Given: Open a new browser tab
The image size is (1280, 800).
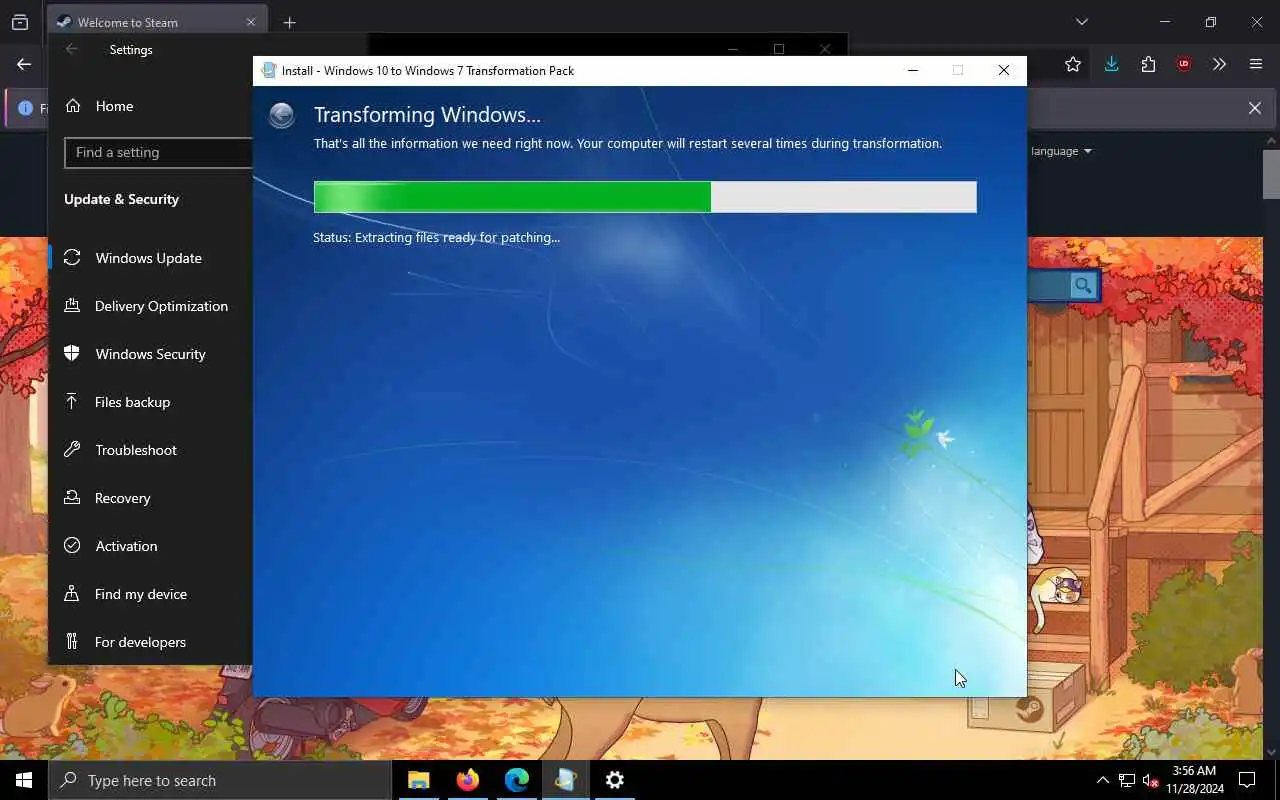Looking at the screenshot, I should [289, 22].
